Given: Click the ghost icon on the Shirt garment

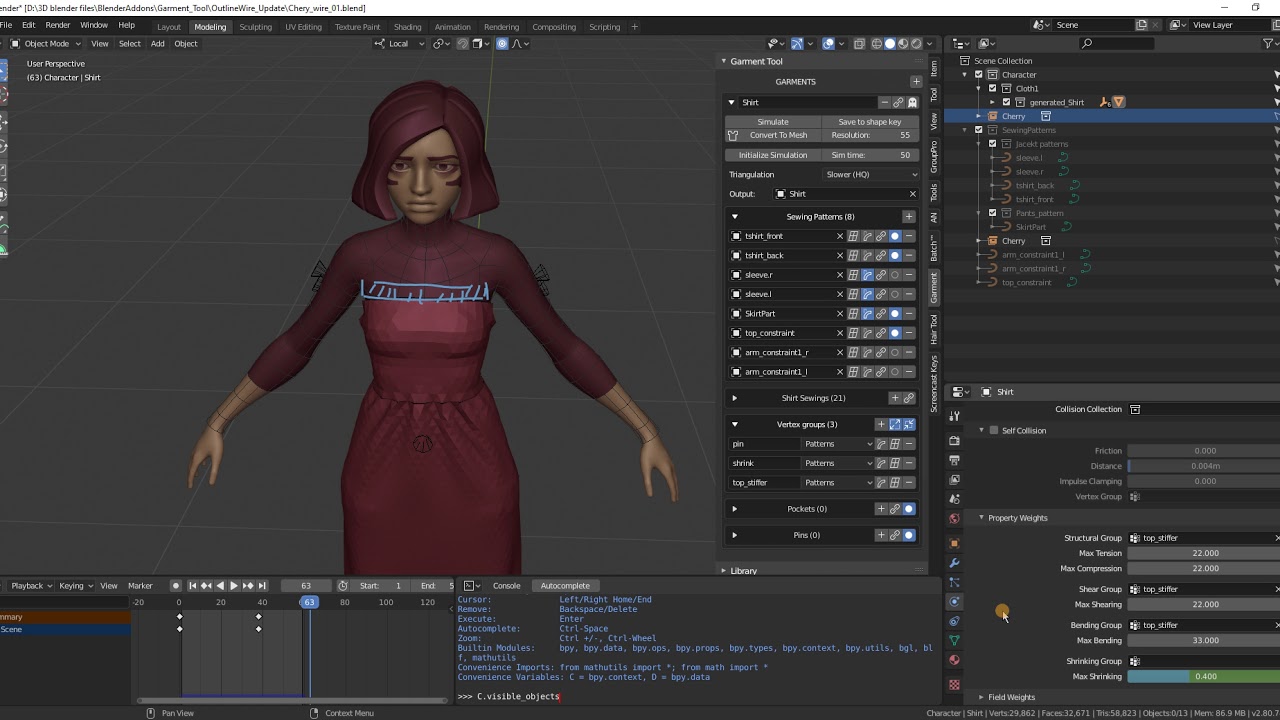Looking at the screenshot, I should point(912,102).
